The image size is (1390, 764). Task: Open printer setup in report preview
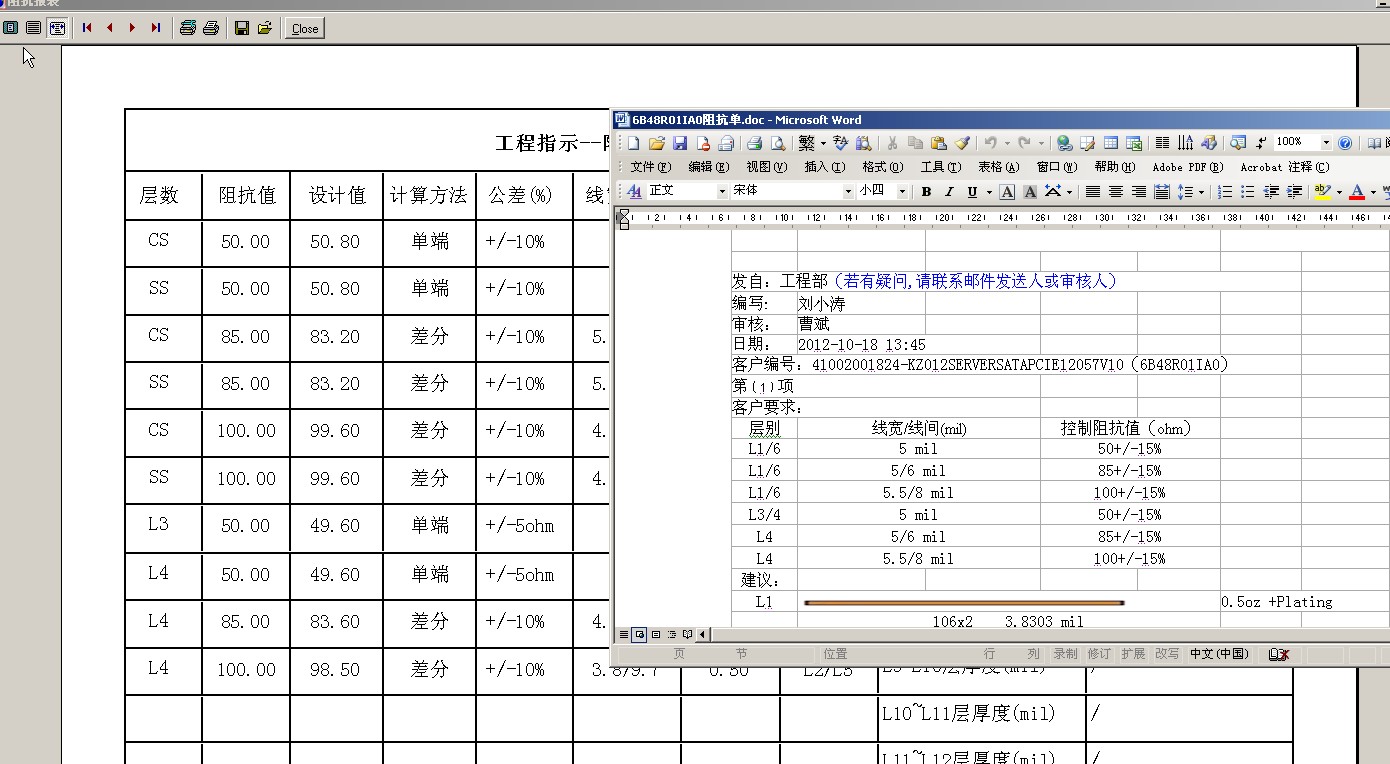coord(187,28)
